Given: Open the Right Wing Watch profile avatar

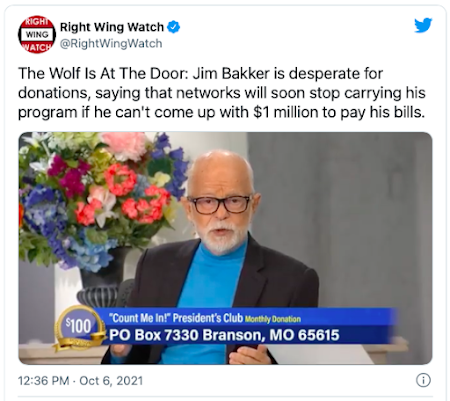Looking at the screenshot, I should (x=37, y=34).
